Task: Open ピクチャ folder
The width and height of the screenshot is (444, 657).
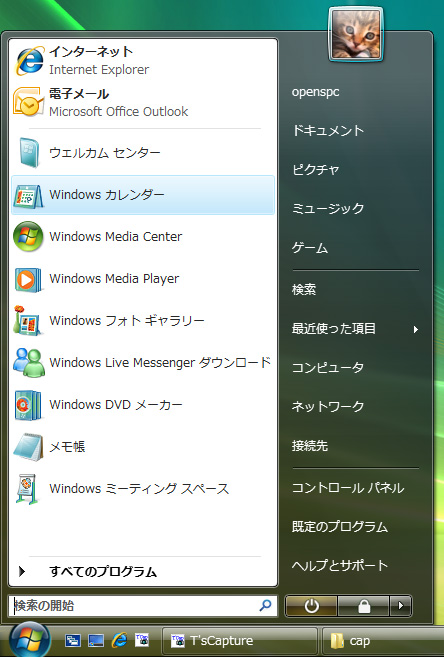Action: [316, 169]
